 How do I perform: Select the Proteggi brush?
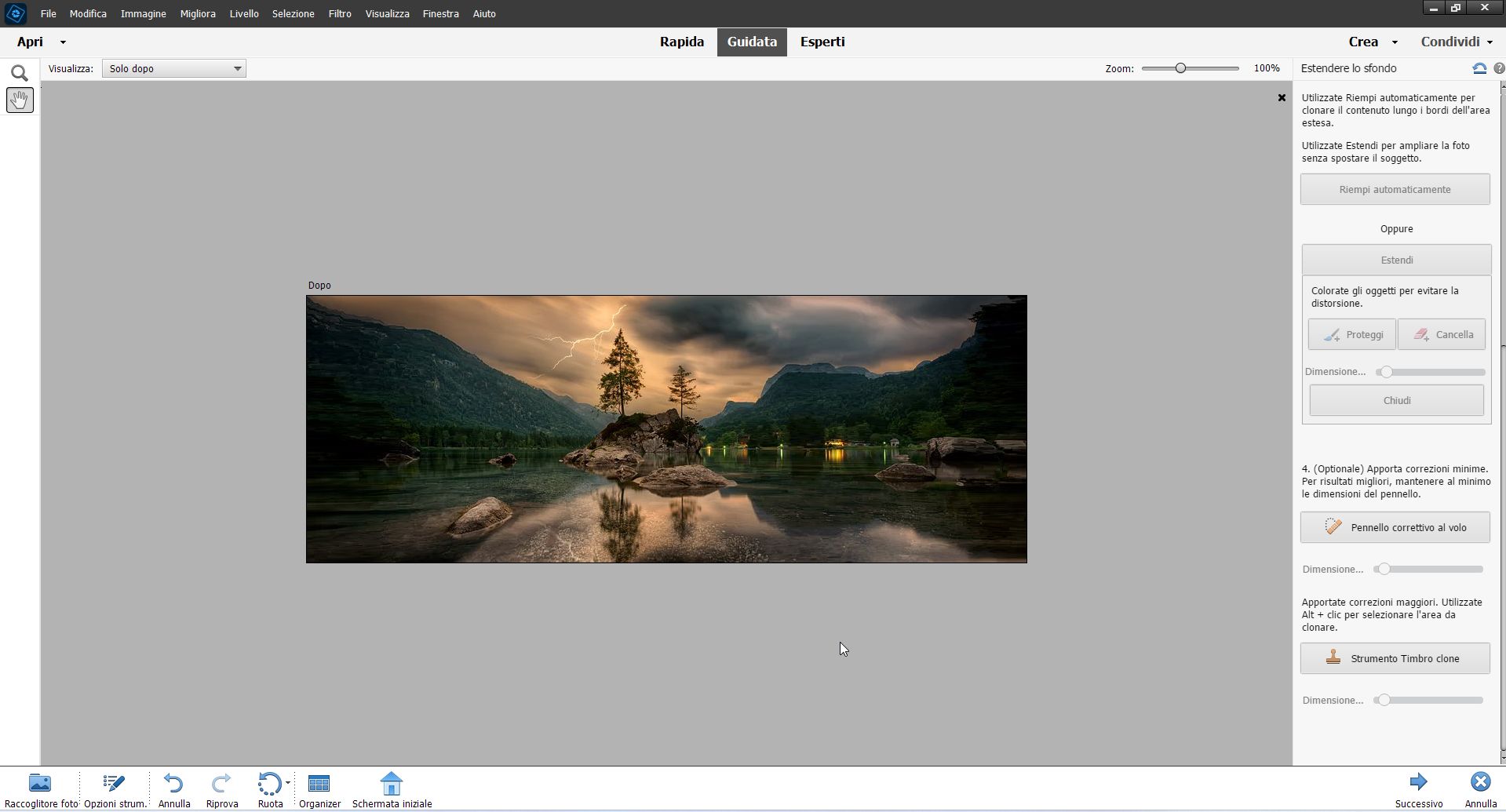1351,334
